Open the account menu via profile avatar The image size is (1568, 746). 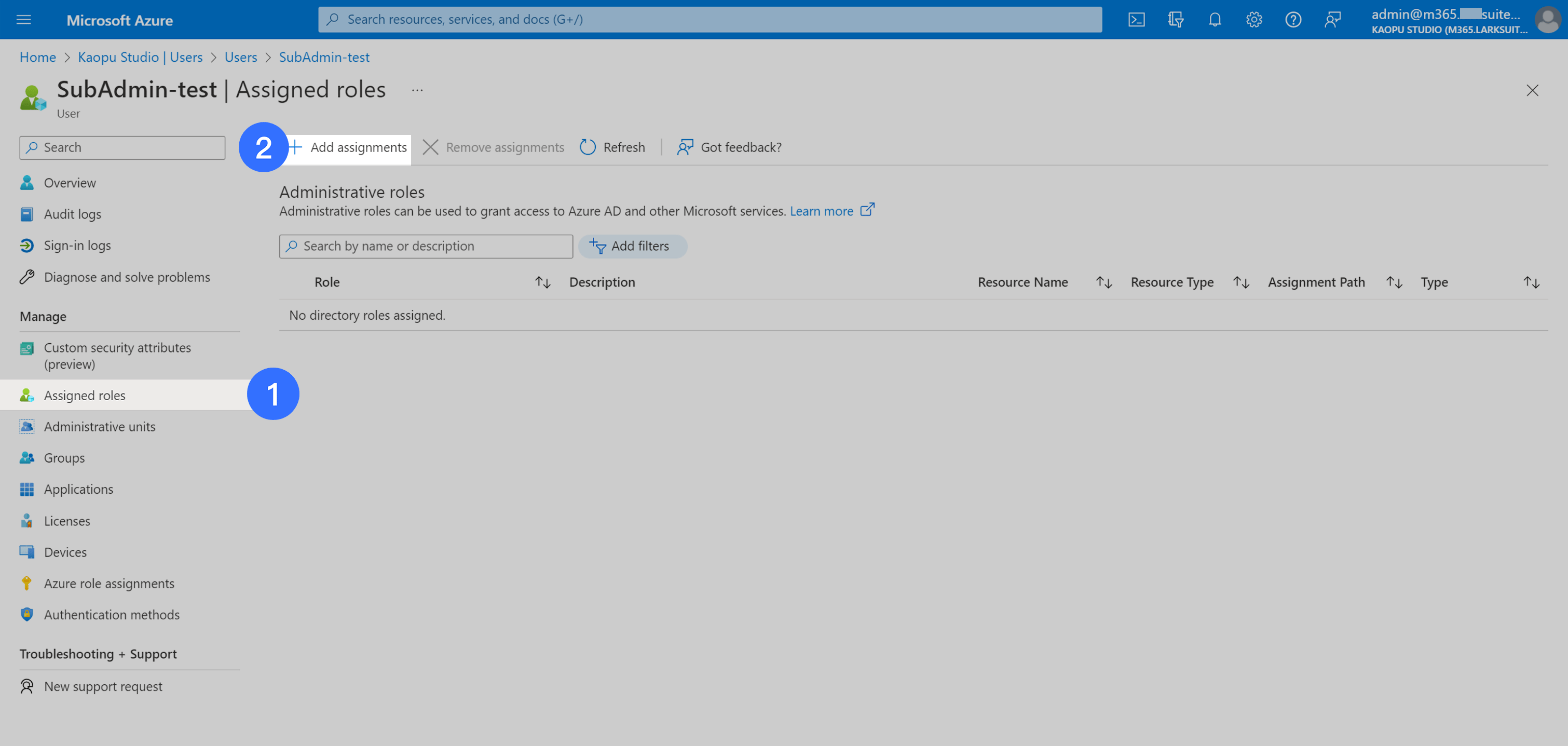pyautogui.click(x=1547, y=19)
